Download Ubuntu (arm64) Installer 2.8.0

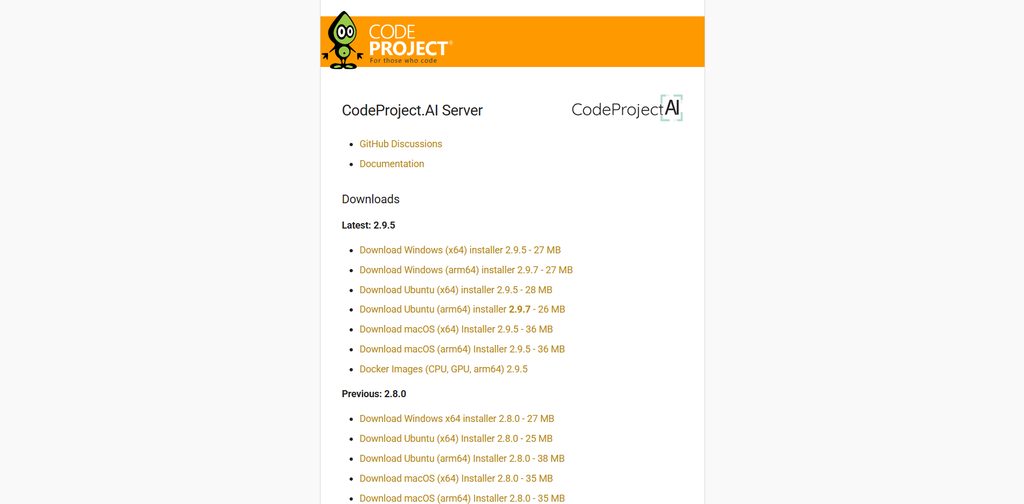pyautogui.click(x=462, y=458)
